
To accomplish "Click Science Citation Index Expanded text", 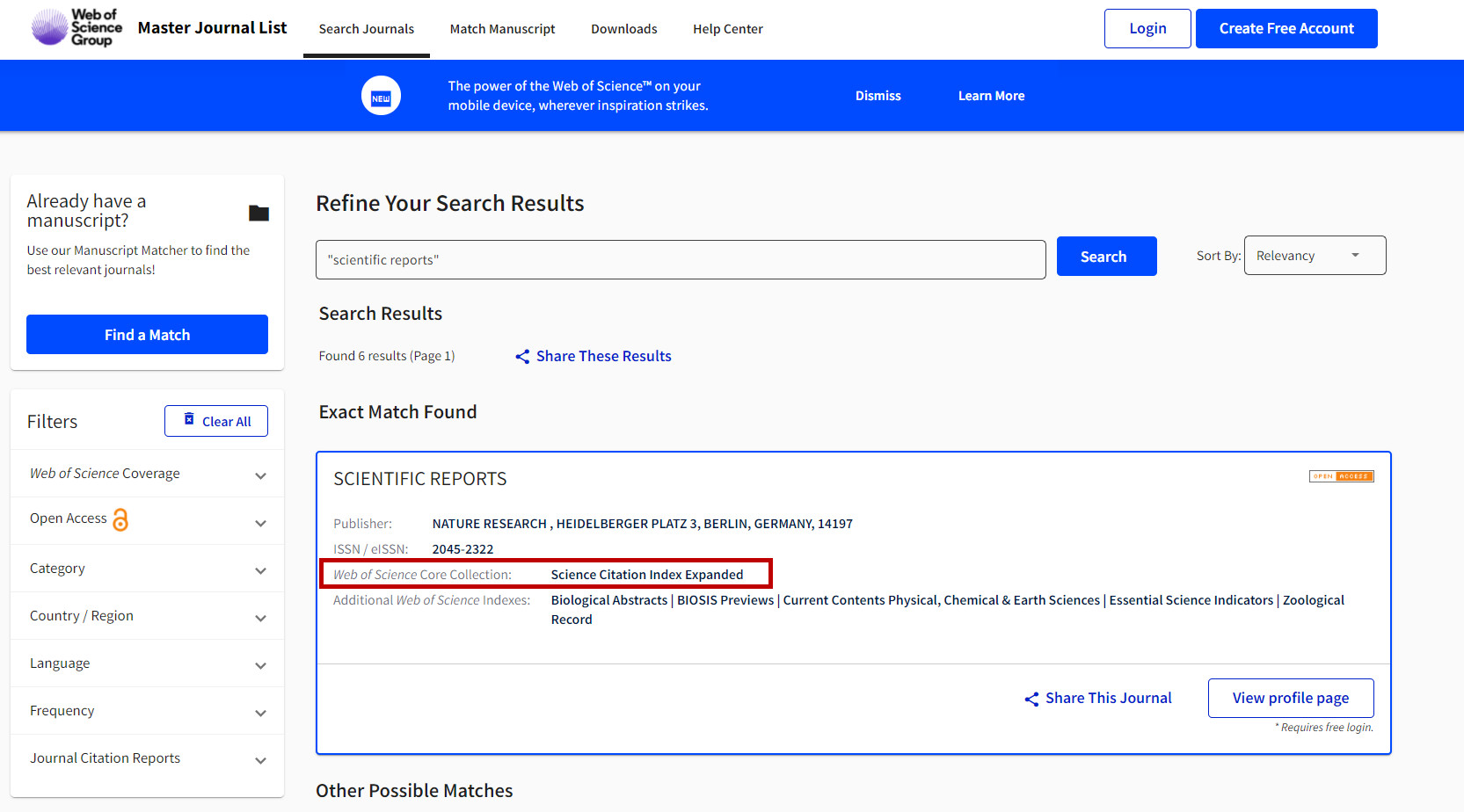I will pos(647,575).
